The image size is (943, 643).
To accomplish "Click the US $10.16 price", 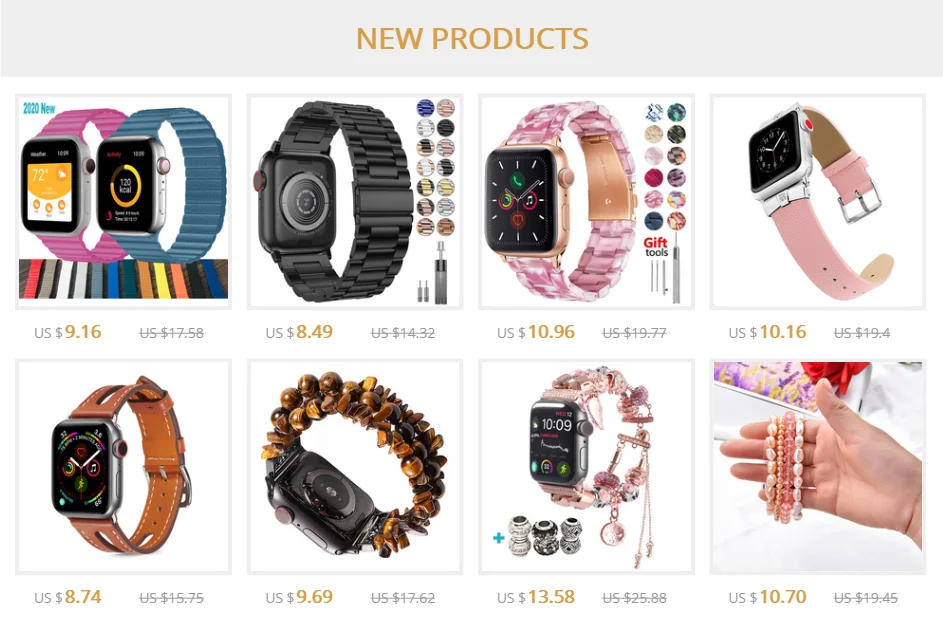I will point(767,332).
